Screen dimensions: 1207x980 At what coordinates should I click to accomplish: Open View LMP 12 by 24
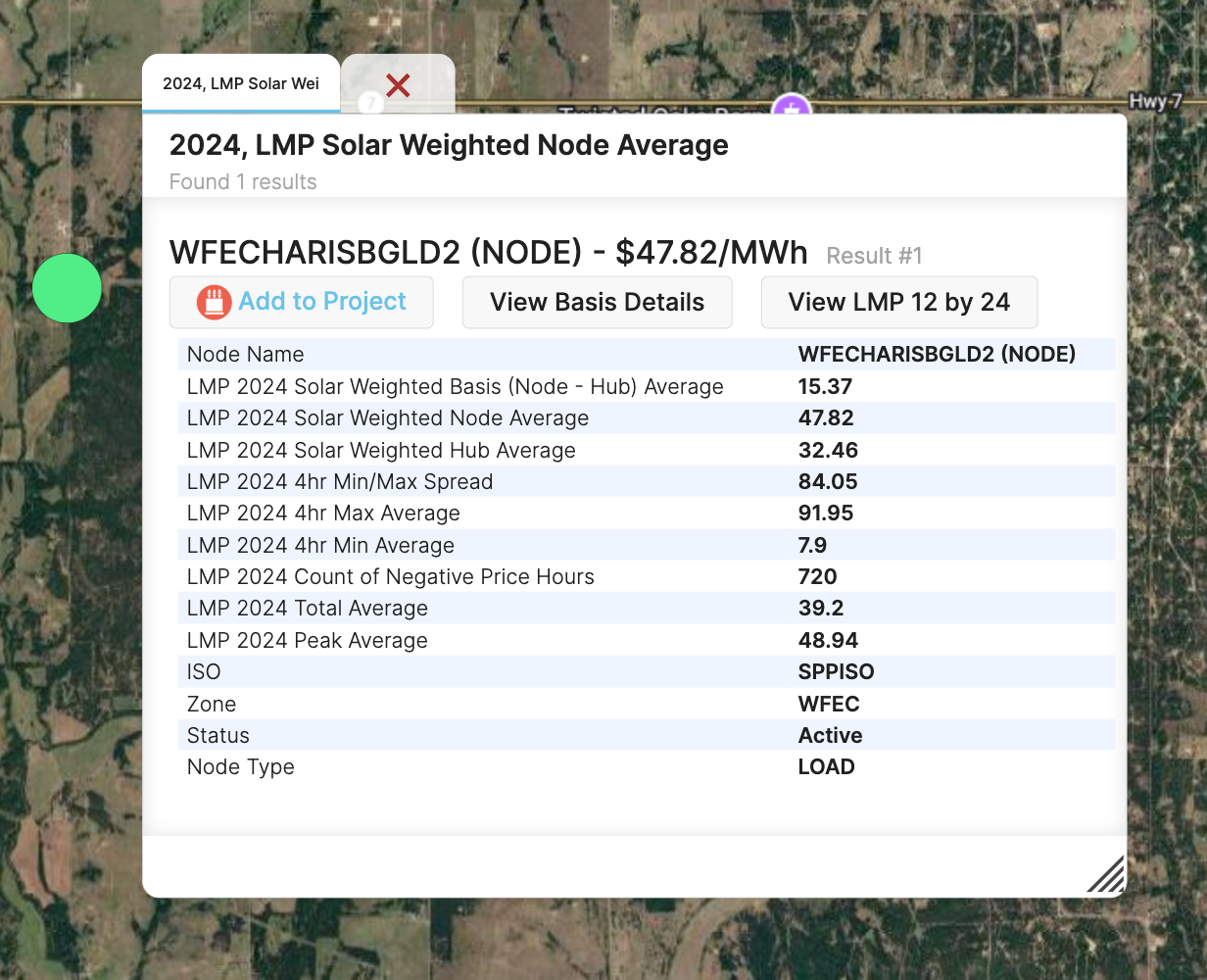click(x=898, y=303)
